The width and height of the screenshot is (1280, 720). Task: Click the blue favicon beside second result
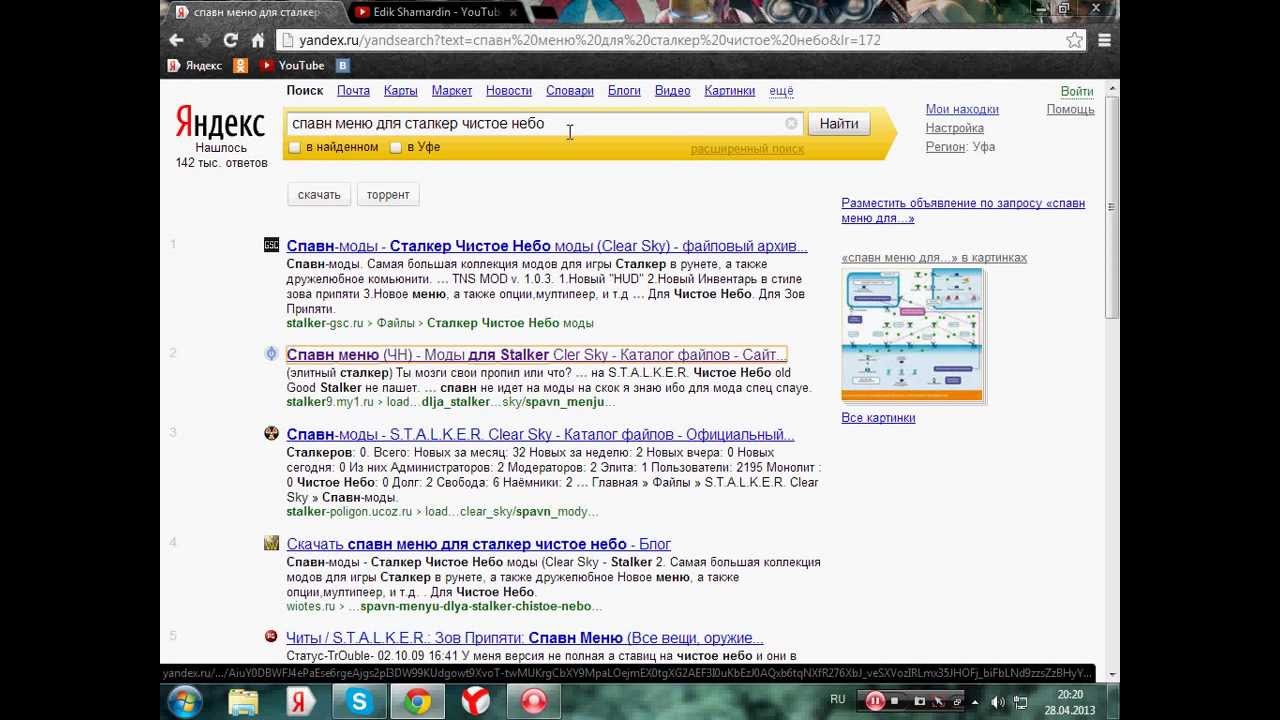271,353
